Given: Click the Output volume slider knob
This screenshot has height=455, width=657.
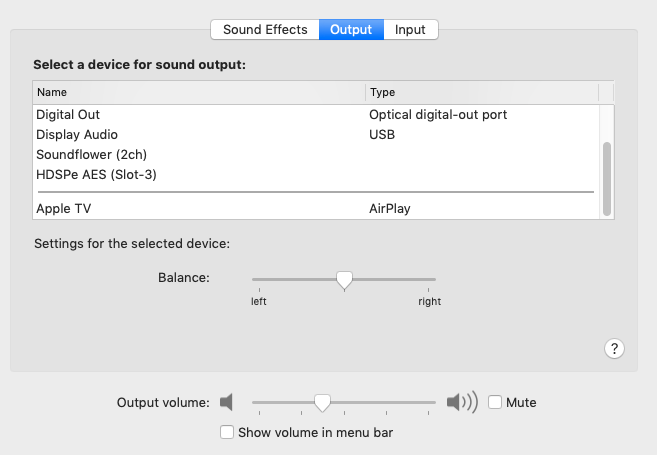Looking at the screenshot, I should [x=322, y=402].
